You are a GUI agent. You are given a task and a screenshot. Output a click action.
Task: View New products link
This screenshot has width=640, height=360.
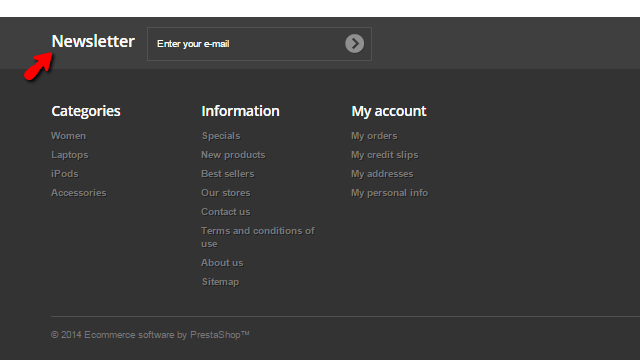[x=233, y=155]
